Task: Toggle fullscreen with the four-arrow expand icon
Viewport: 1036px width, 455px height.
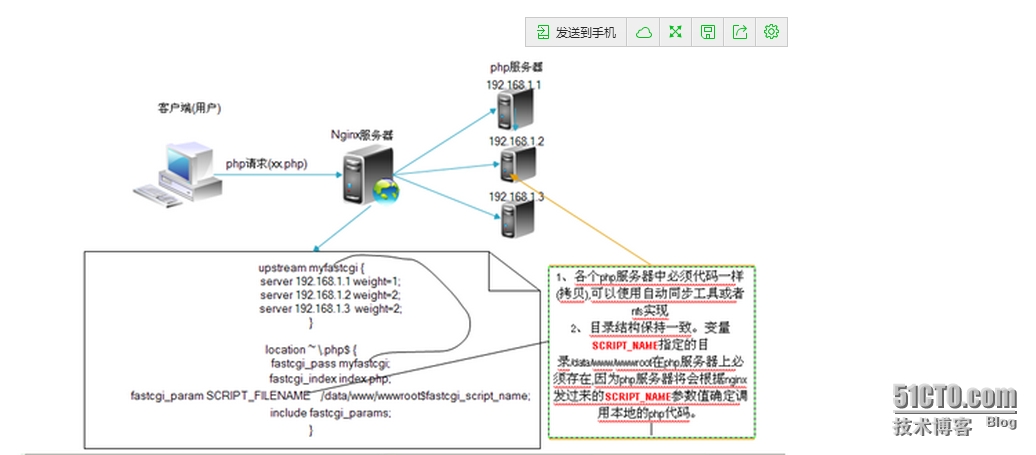Action: click(675, 32)
